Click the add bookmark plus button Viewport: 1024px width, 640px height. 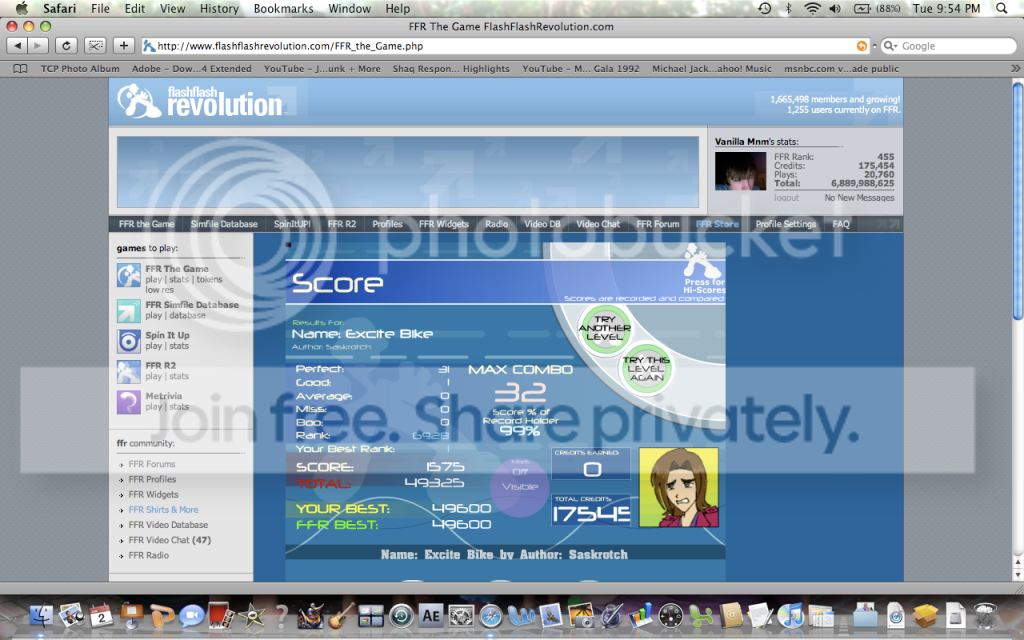(124, 45)
